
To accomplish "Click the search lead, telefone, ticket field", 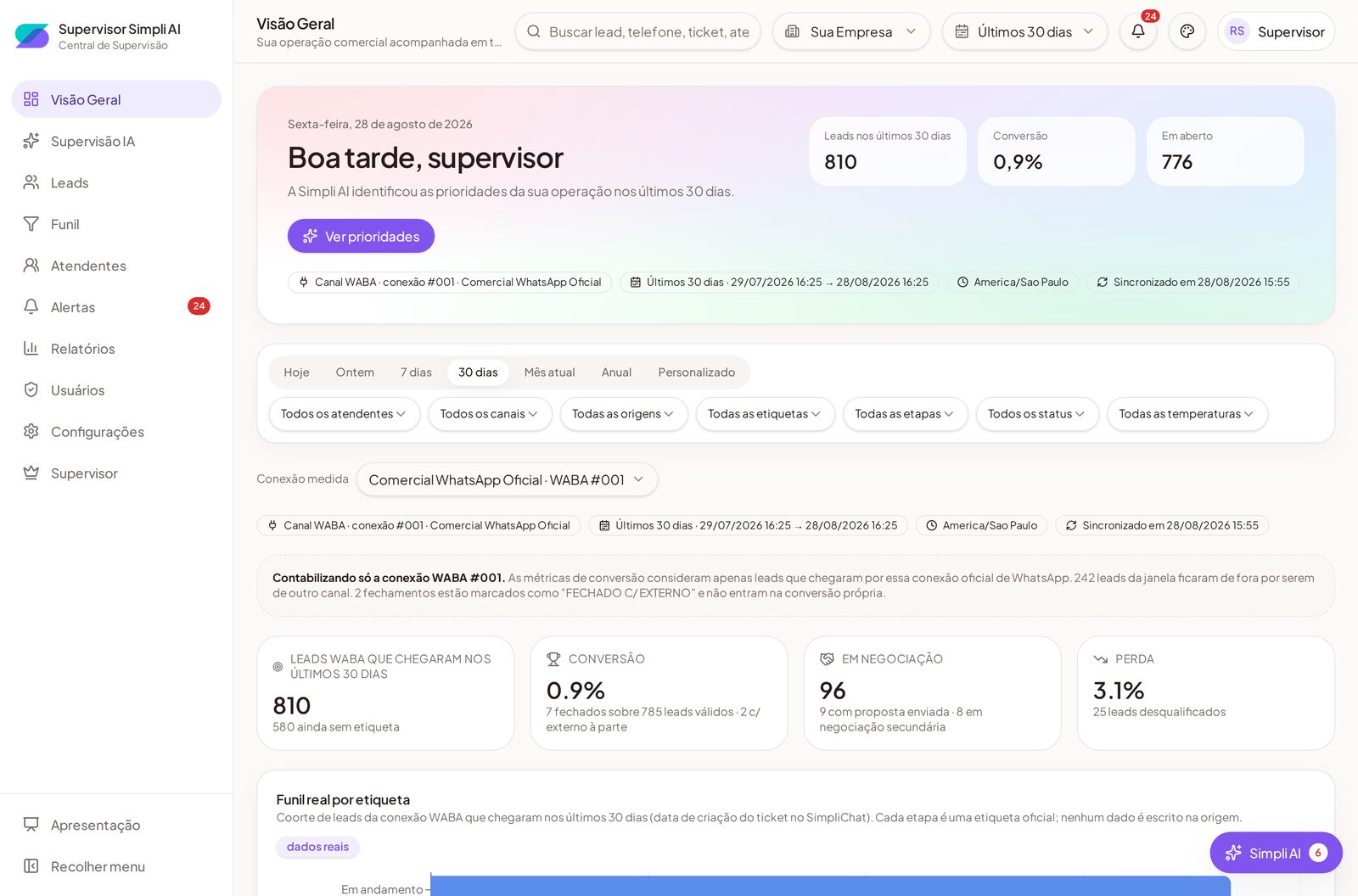I will click(x=637, y=31).
